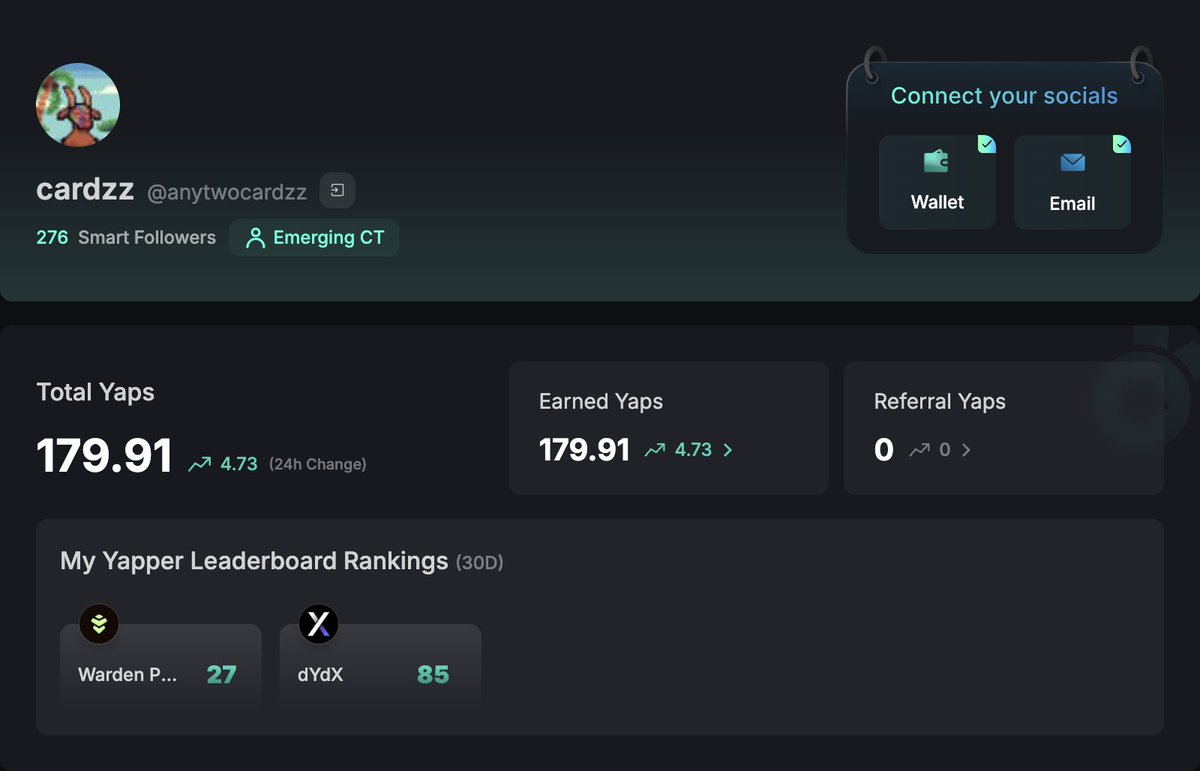This screenshot has height=771, width=1200.
Task: Click the trend arrow beside Total Yaps 4.73
Action: (200, 464)
